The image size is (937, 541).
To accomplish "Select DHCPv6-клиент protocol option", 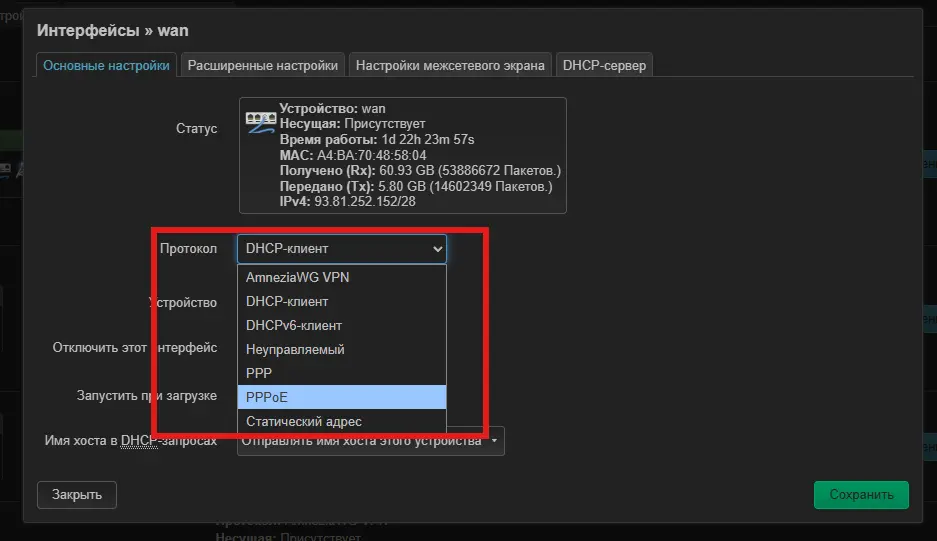I will [x=342, y=325].
